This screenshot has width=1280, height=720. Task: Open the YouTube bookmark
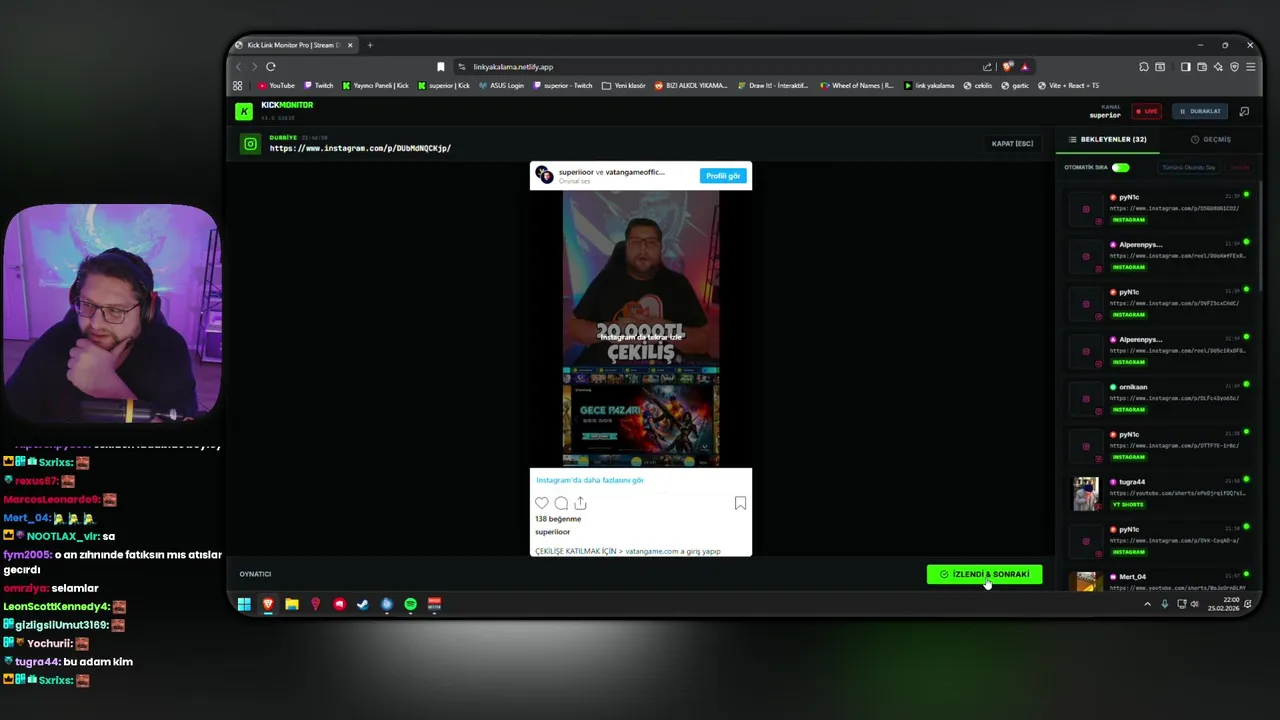(276, 85)
